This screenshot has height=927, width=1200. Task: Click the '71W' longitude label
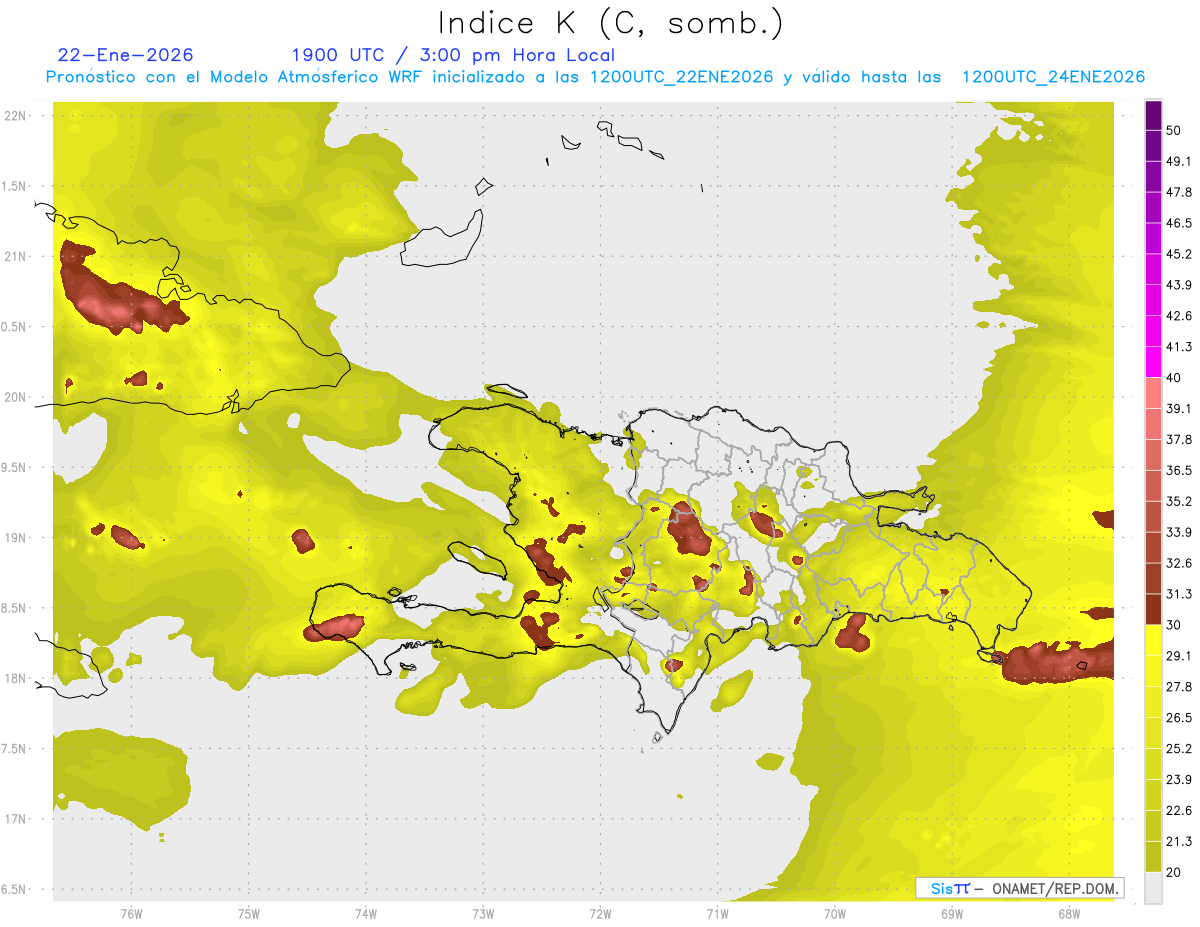[x=717, y=913]
